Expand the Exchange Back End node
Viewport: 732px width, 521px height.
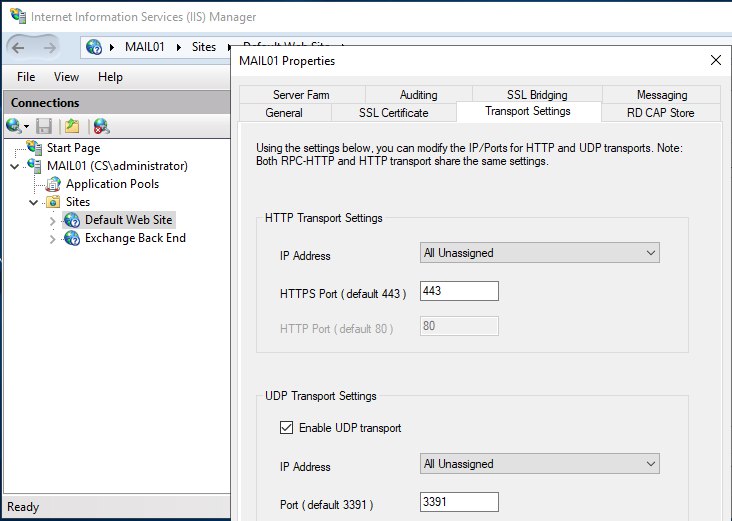click(x=52, y=239)
